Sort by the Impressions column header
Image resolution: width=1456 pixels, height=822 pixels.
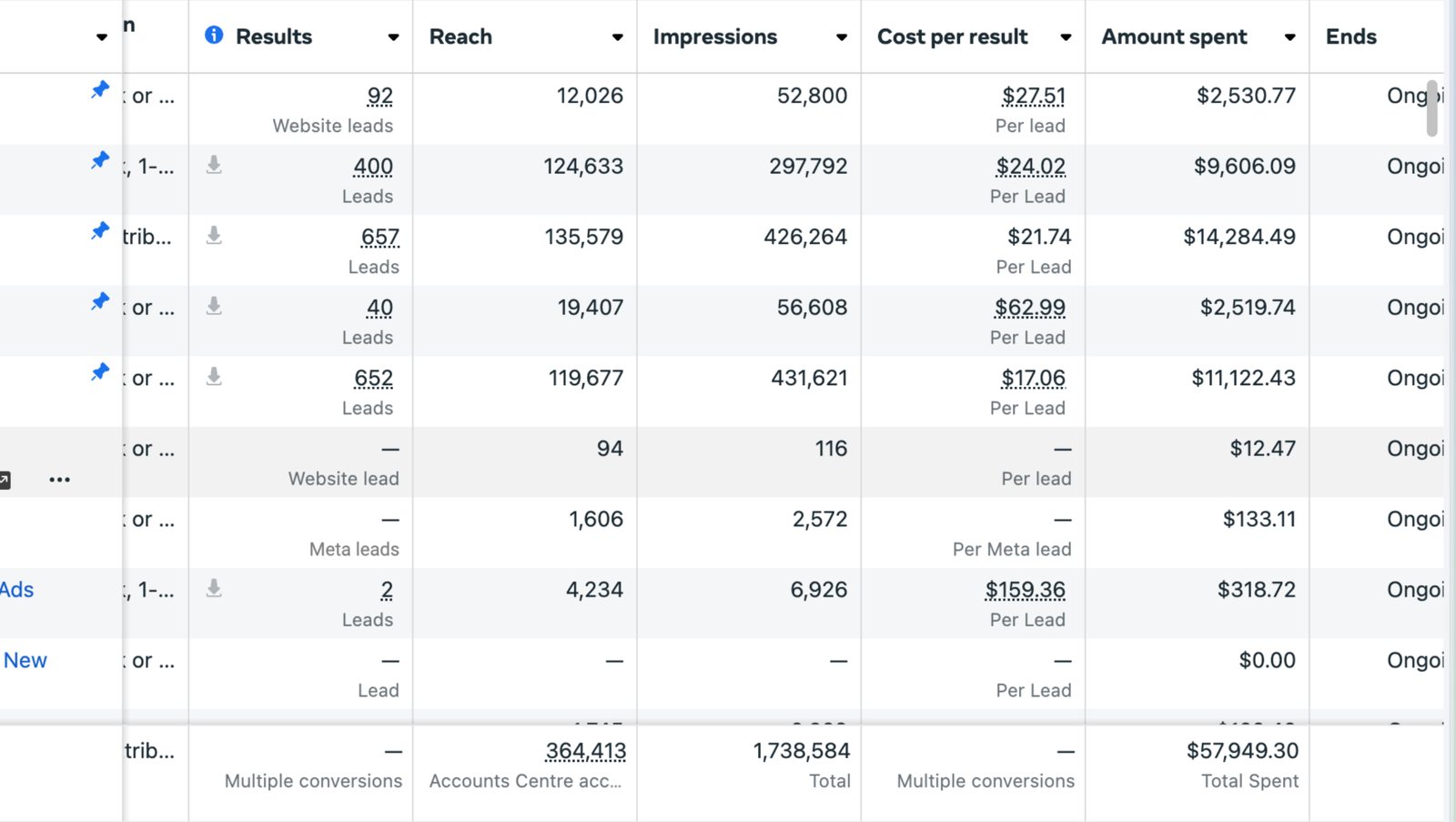tap(715, 36)
